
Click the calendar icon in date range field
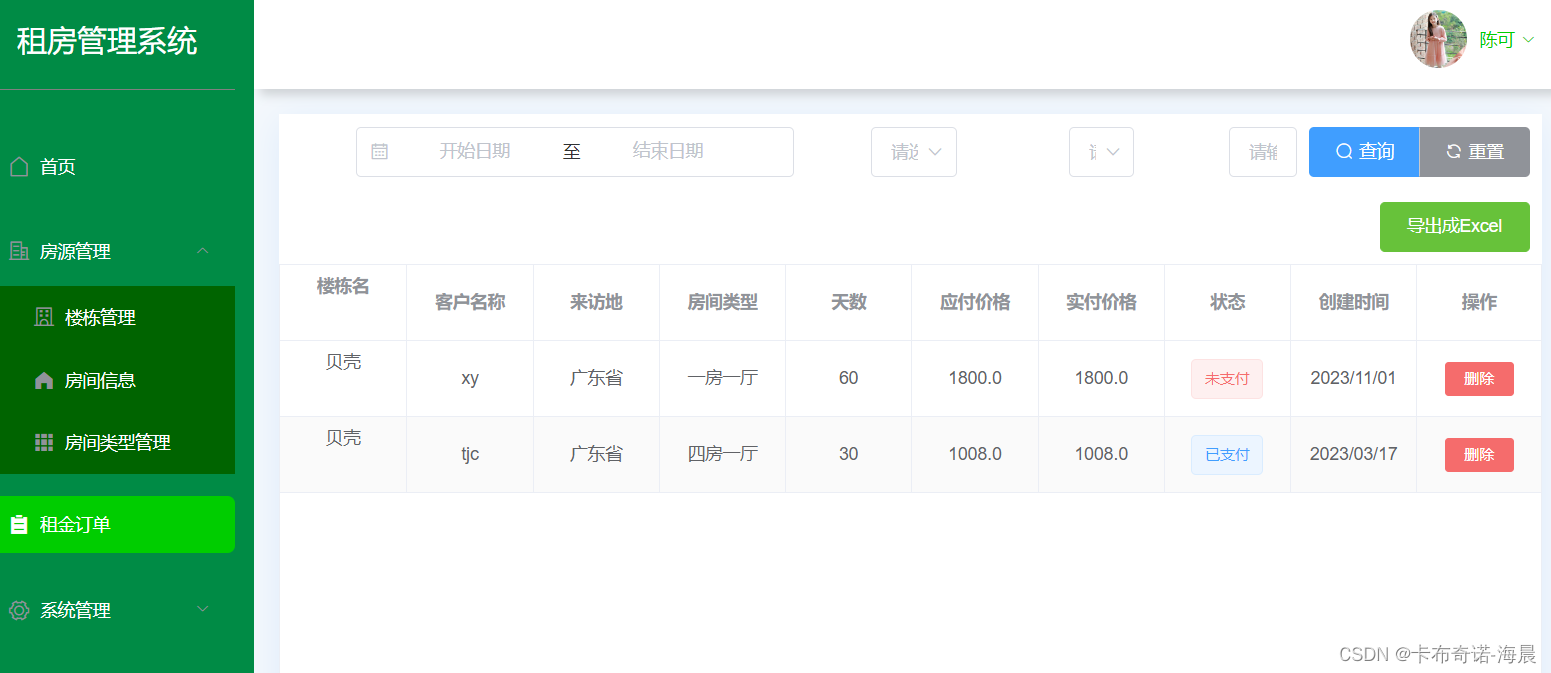(381, 151)
